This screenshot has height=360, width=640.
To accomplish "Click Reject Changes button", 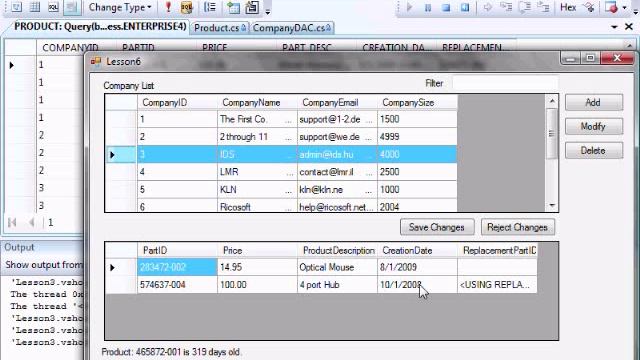I will click(518, 227).
